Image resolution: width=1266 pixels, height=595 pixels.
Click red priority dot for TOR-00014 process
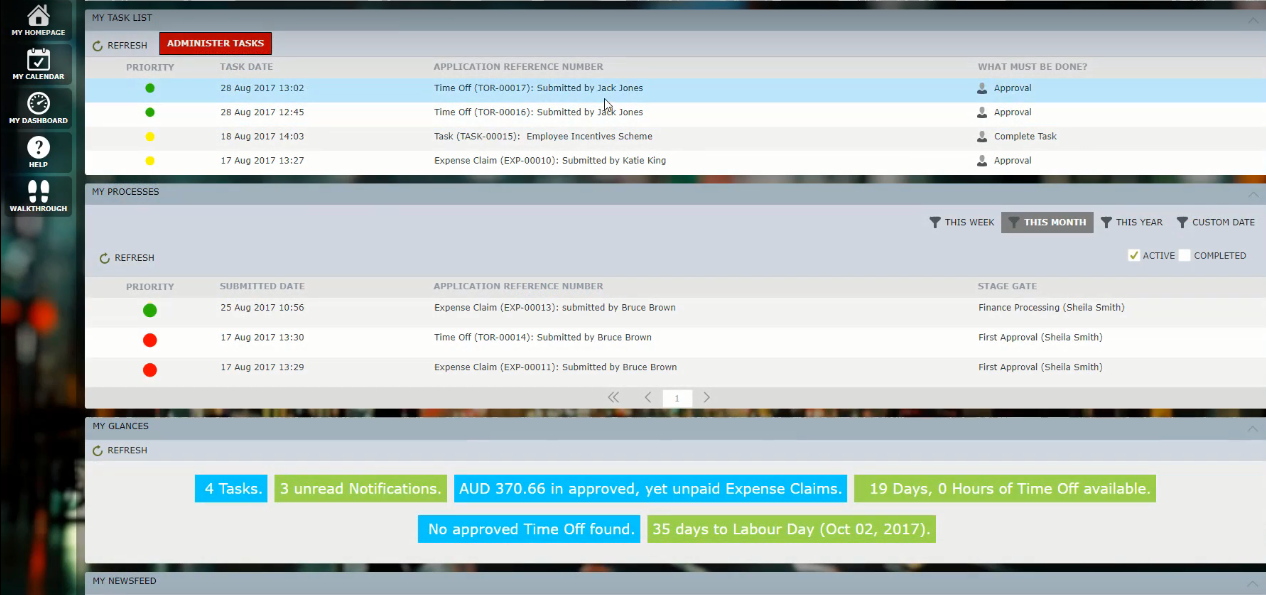coord(150,340)
